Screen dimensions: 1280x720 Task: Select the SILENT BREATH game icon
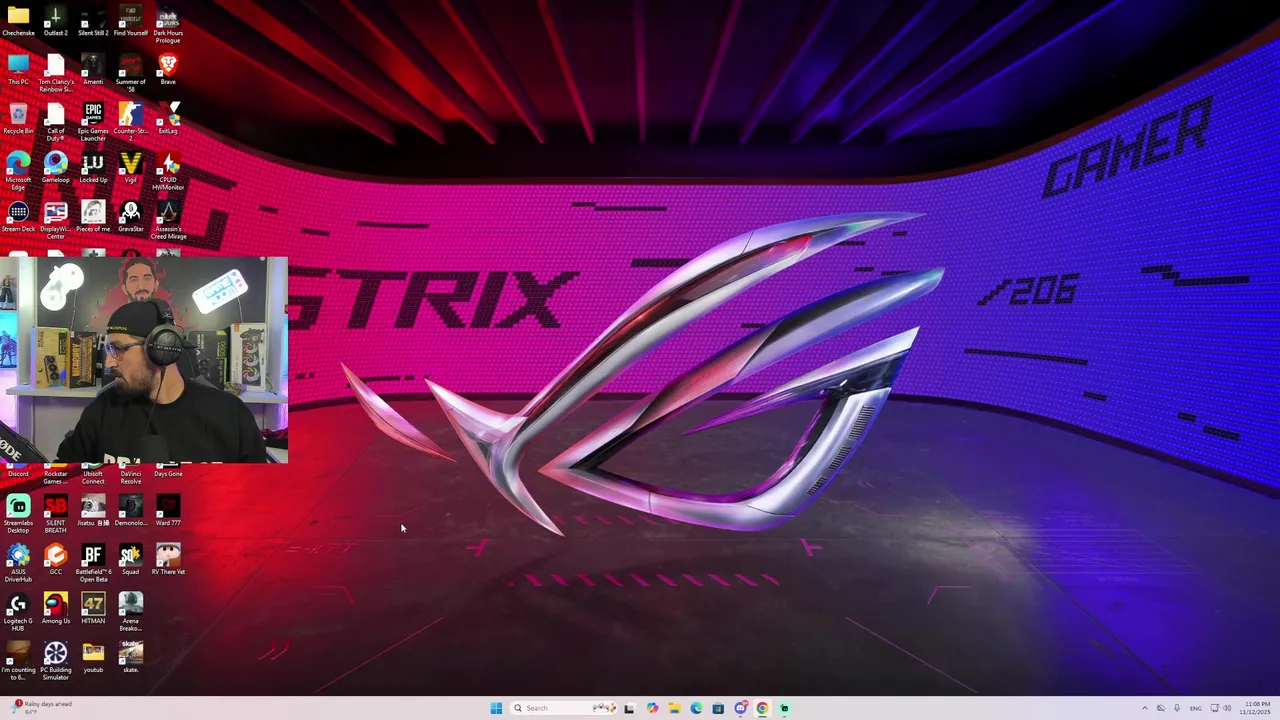(x=55, y=512)
